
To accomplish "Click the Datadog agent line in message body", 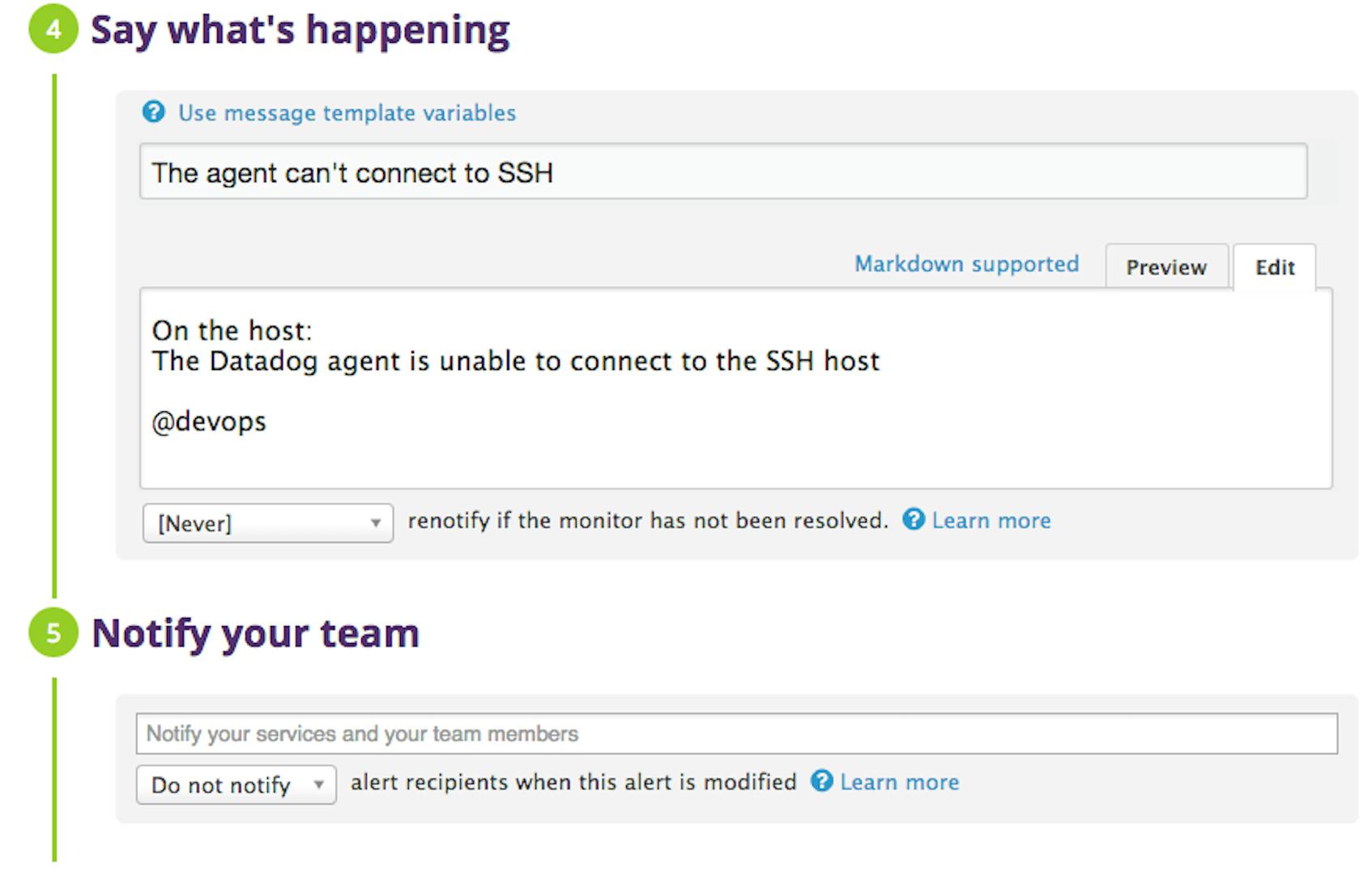I will [x=515, y=361].
